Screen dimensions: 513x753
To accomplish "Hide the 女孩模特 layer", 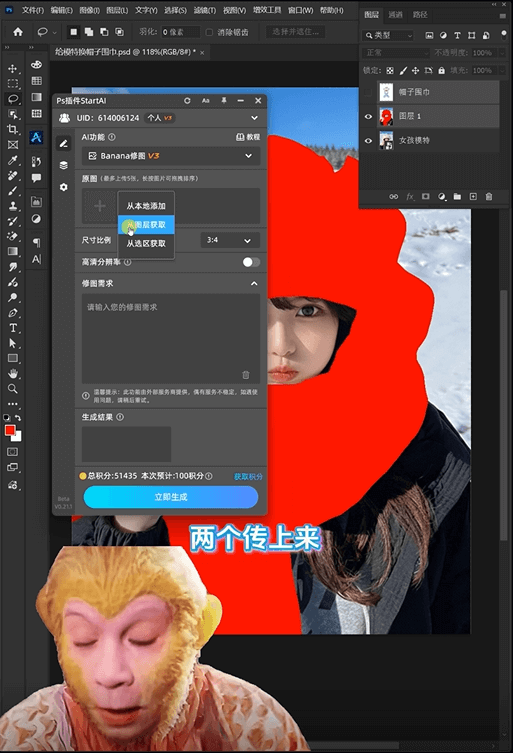I will click(368, 141).
